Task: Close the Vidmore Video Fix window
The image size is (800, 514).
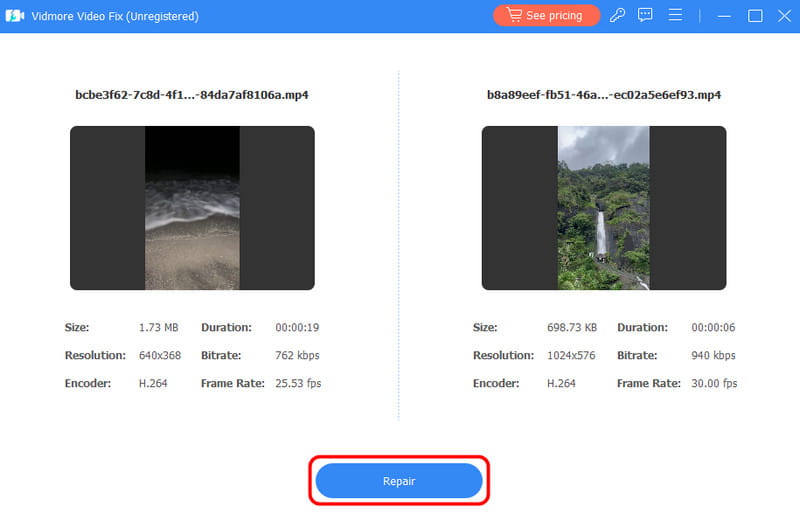Action: coord(783,16)
